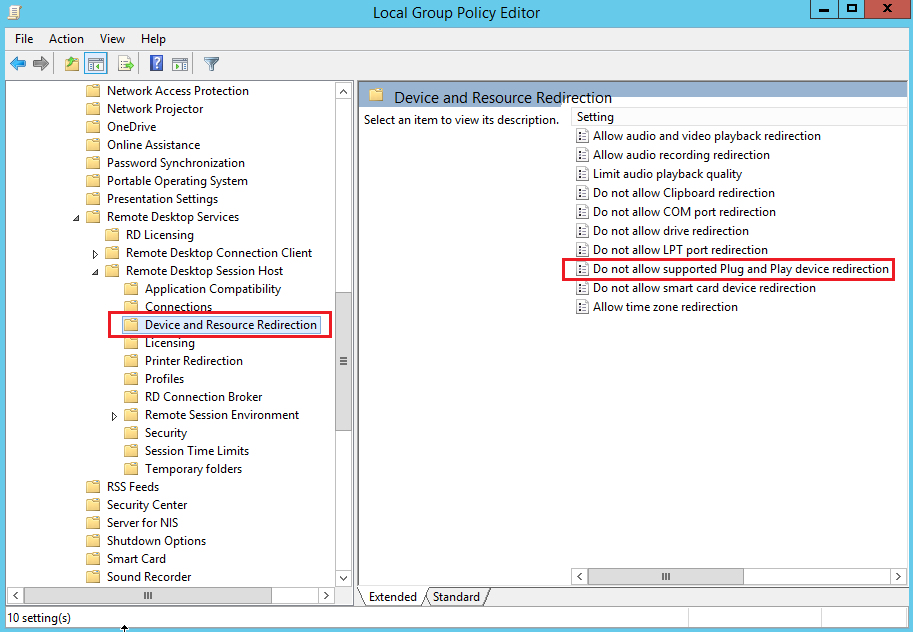Expand the Remote Desktop Connection Client node
The width and height of the screenshot is (913, 632).
pos(95,254)
